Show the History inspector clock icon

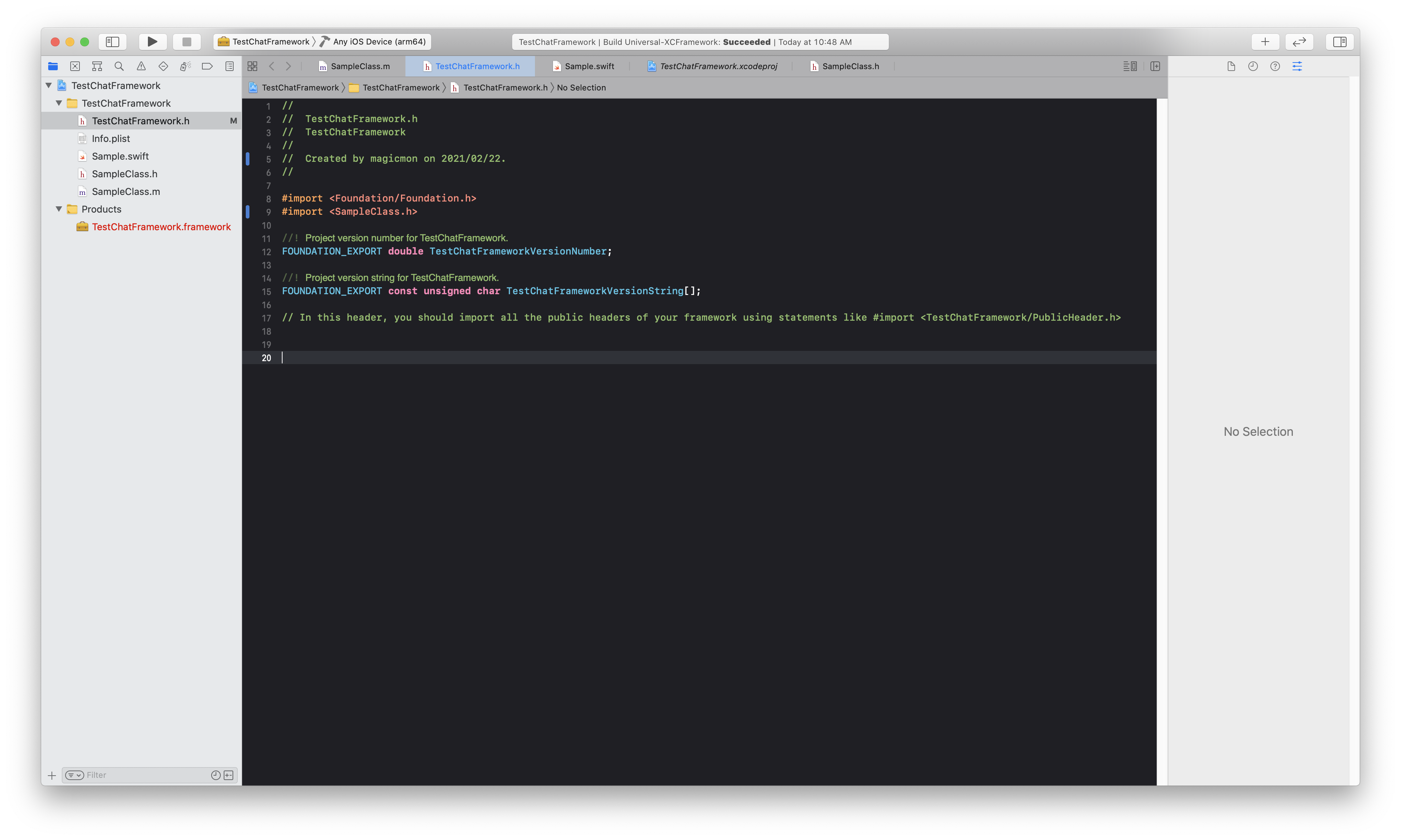tap(1253, 66)
